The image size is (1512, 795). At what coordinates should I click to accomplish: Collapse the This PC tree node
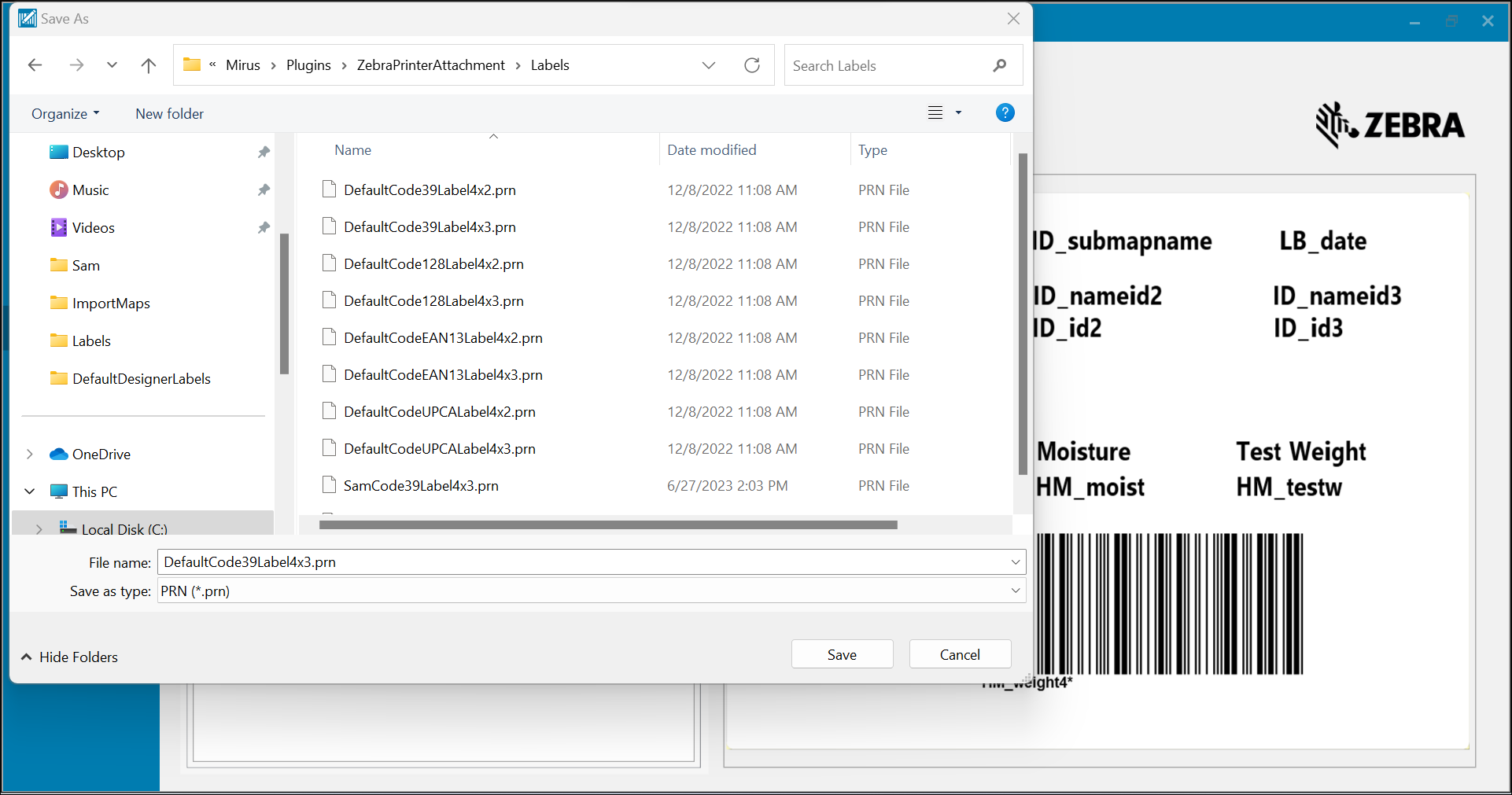(x=30, y=491)
